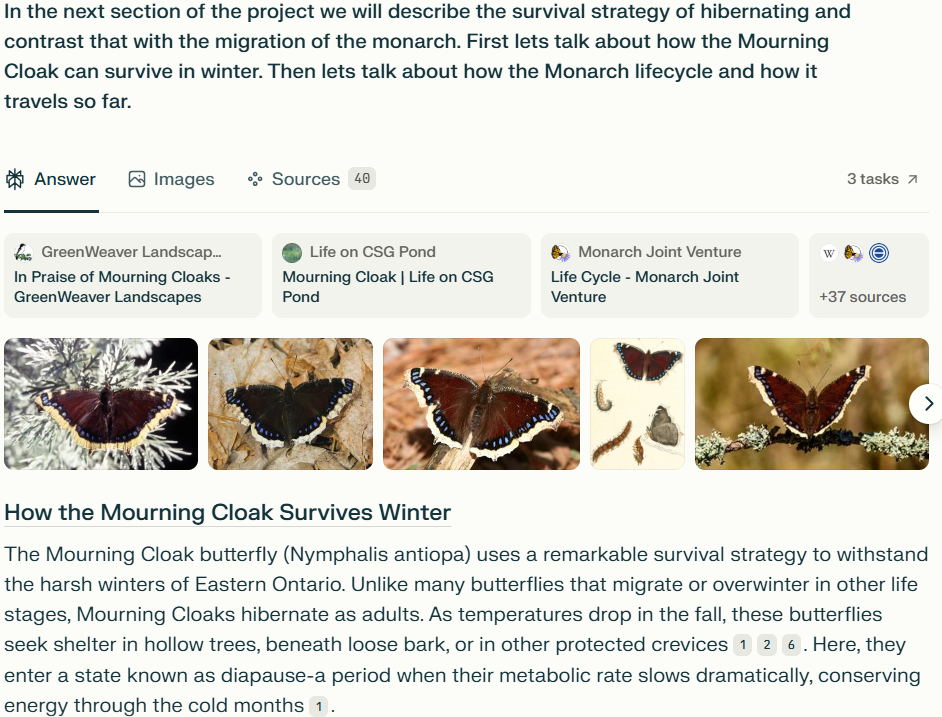
Task: Open the butterfly on lichen branch image
Action: click(811, 403)
